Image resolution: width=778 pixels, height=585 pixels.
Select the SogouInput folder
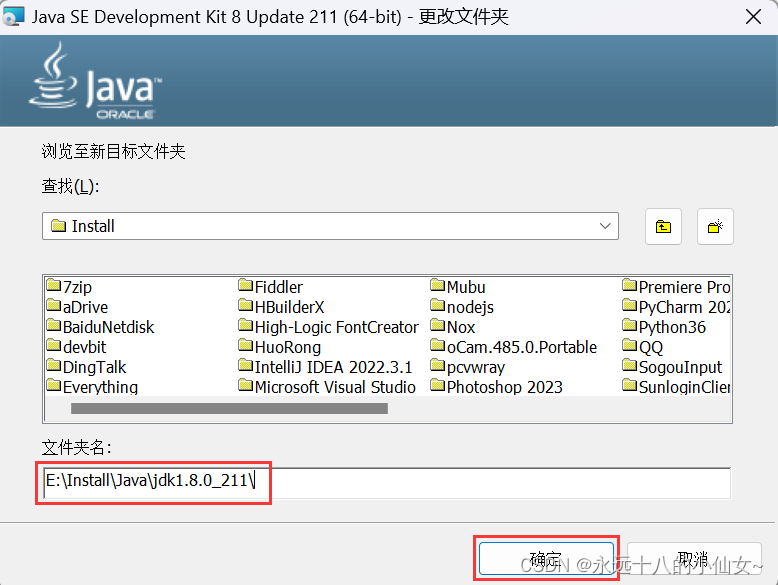(672, 367)
